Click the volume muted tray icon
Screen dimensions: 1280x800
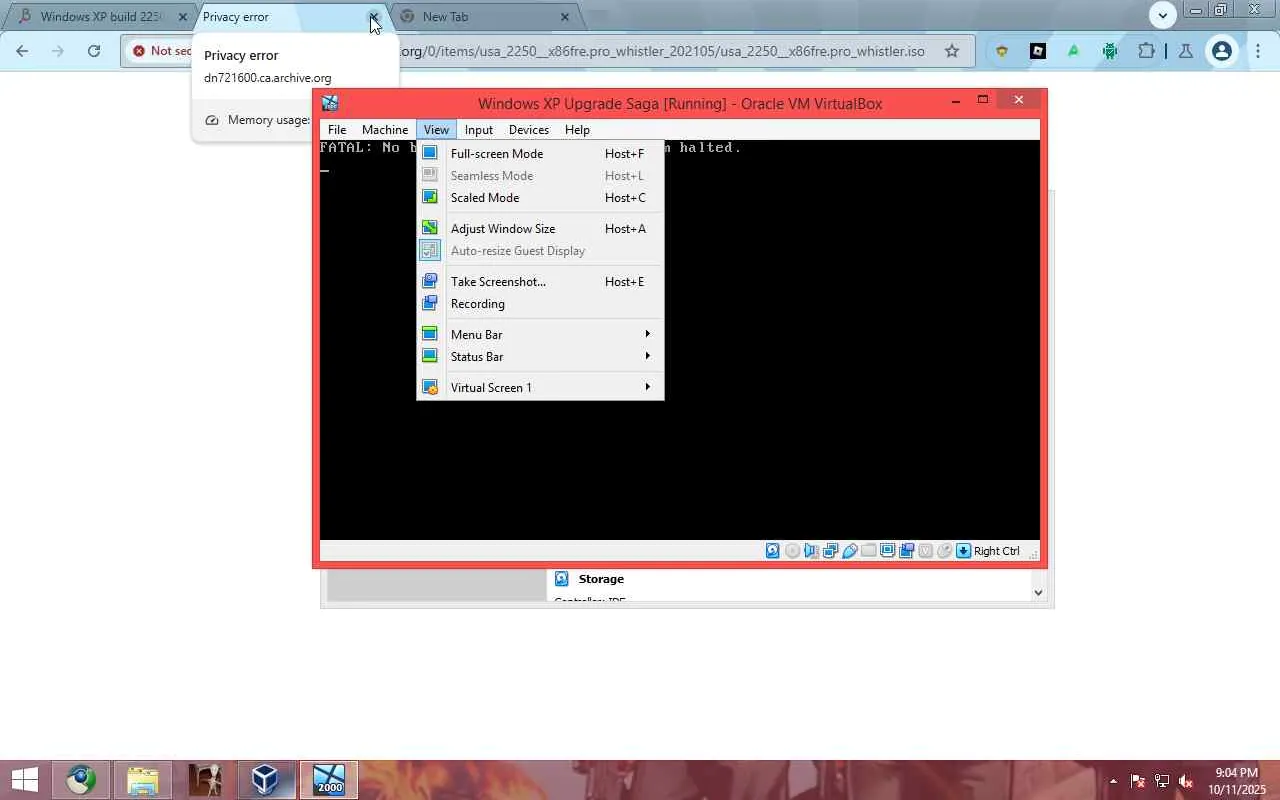pos(1186,781)
